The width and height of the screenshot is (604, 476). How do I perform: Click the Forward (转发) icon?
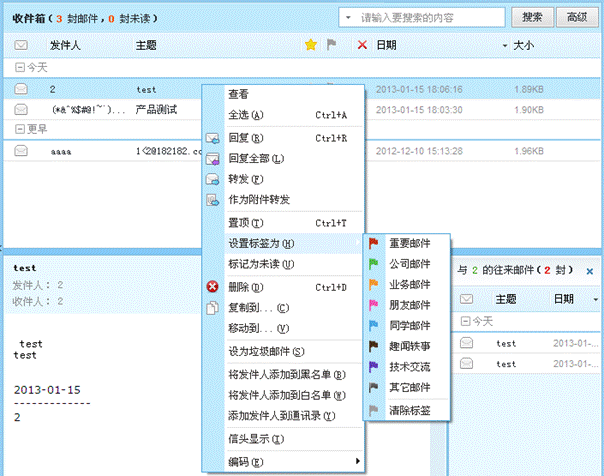212,179
